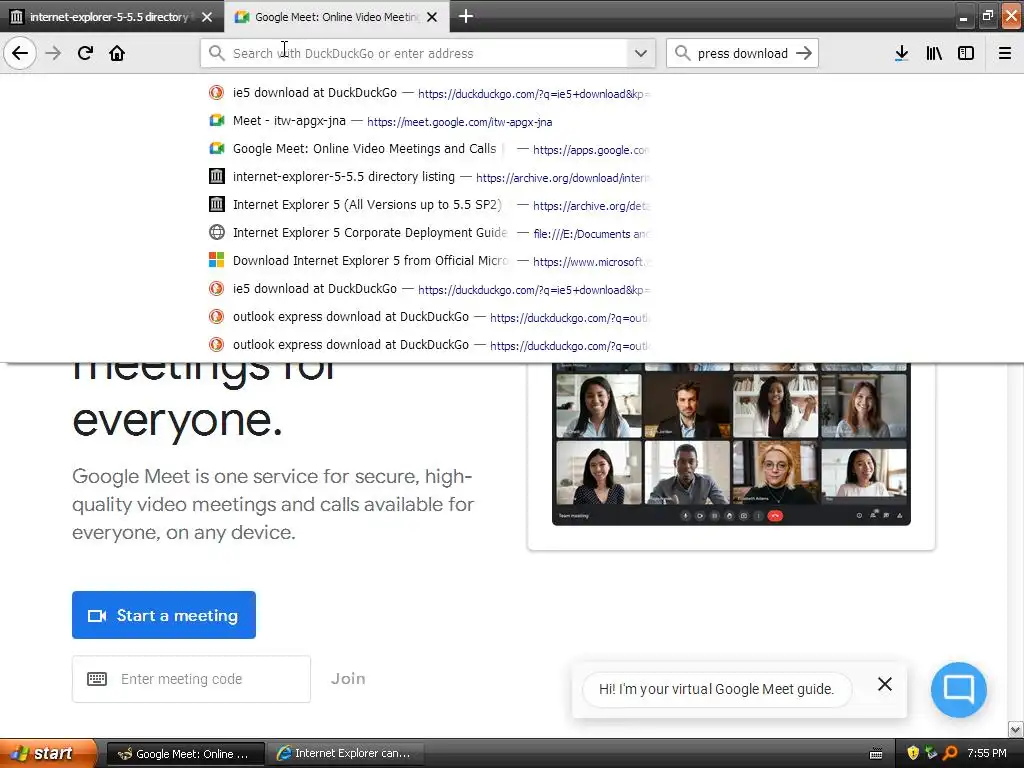Close the Google Meet tab
Screen dimensions: 1024x768
pyautogui.click(x=432, y=17)
